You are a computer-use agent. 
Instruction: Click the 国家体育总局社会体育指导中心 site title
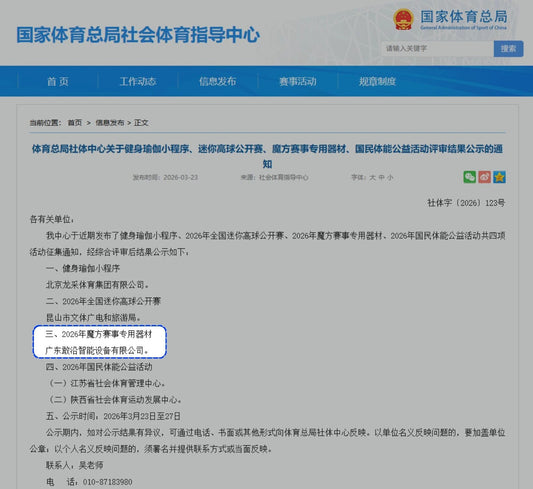(138, 35)
